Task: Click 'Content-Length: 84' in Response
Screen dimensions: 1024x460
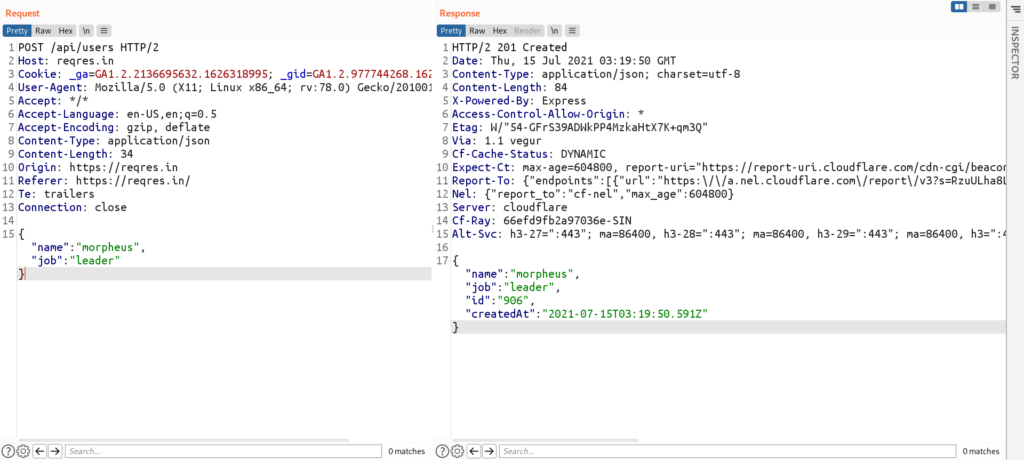Action: click(x=509, y=87)
